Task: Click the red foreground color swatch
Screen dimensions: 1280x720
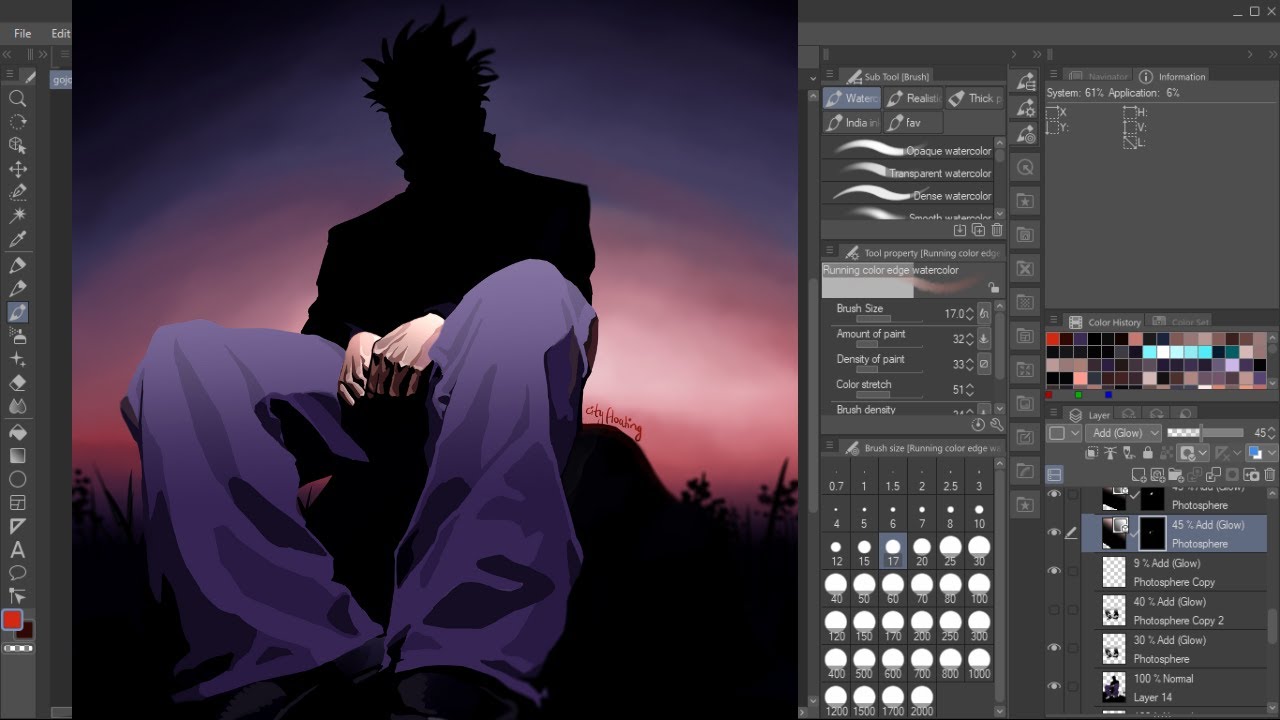Action: pos(12,621)
